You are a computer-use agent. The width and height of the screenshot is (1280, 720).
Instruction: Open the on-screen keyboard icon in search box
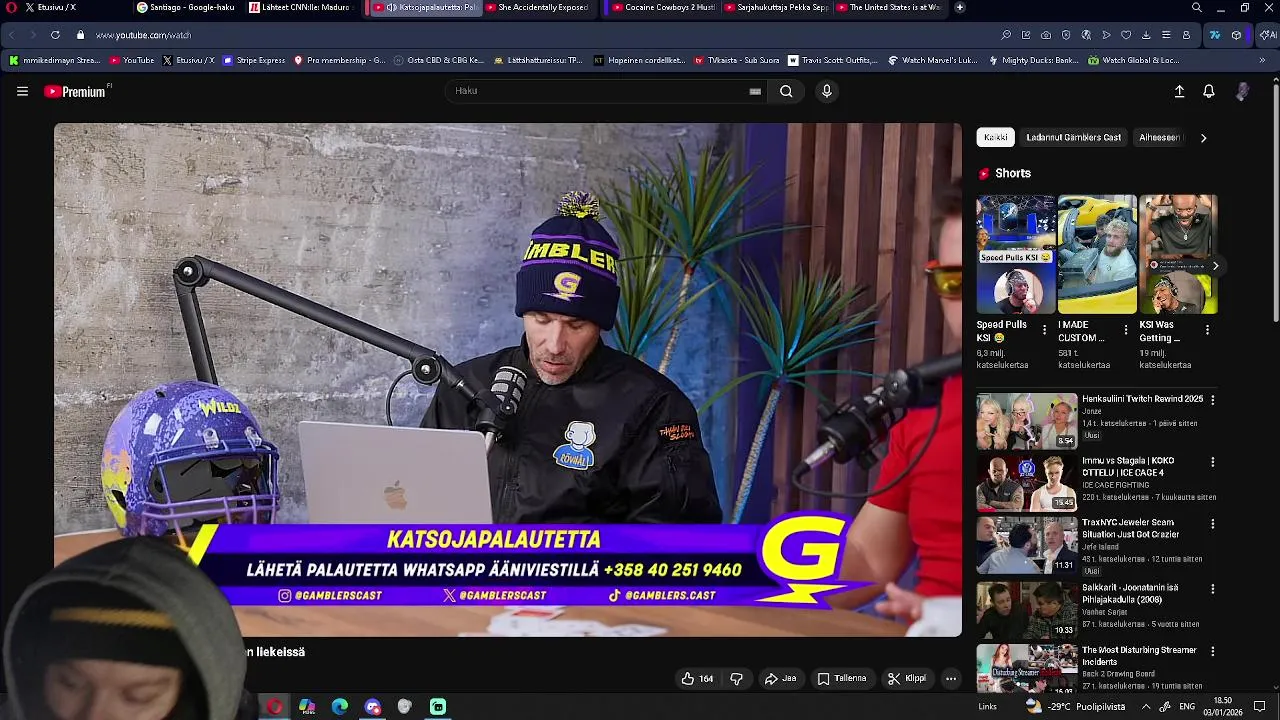755,91
